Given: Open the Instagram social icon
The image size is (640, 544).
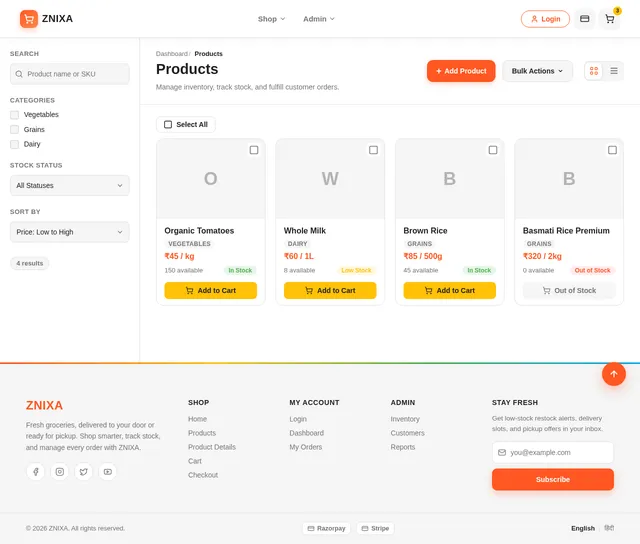Looking at the screenshot, I should coord(60,472).
